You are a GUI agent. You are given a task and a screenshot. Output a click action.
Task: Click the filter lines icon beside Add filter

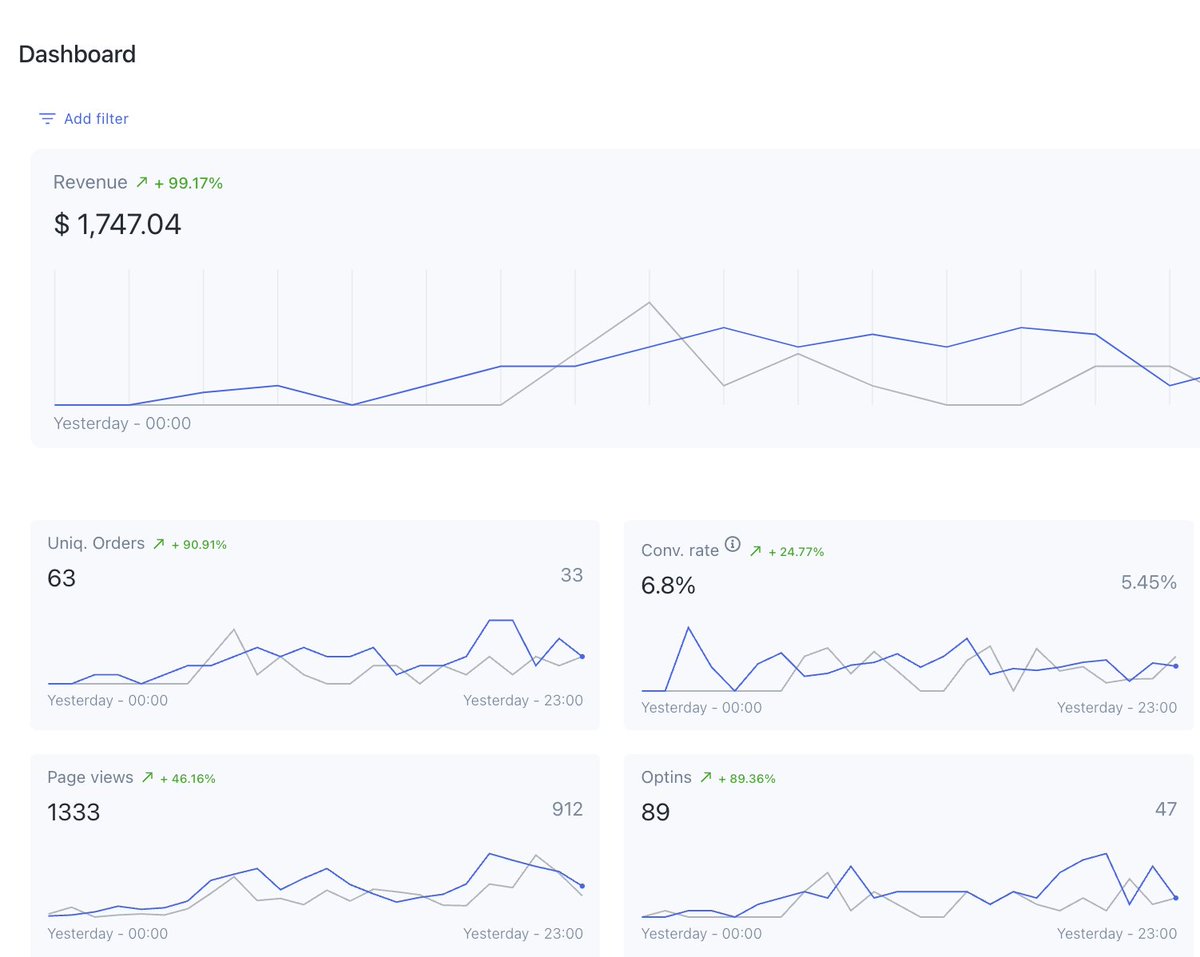pyautogui.click(x=47, y=119)
